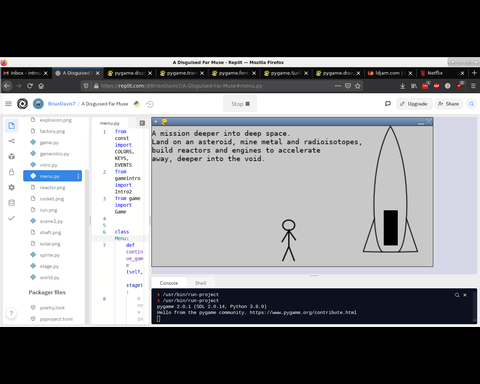Viewport: 480px width, 384px height.
Task: Open game.py in file tree
Action: point(53,142)
